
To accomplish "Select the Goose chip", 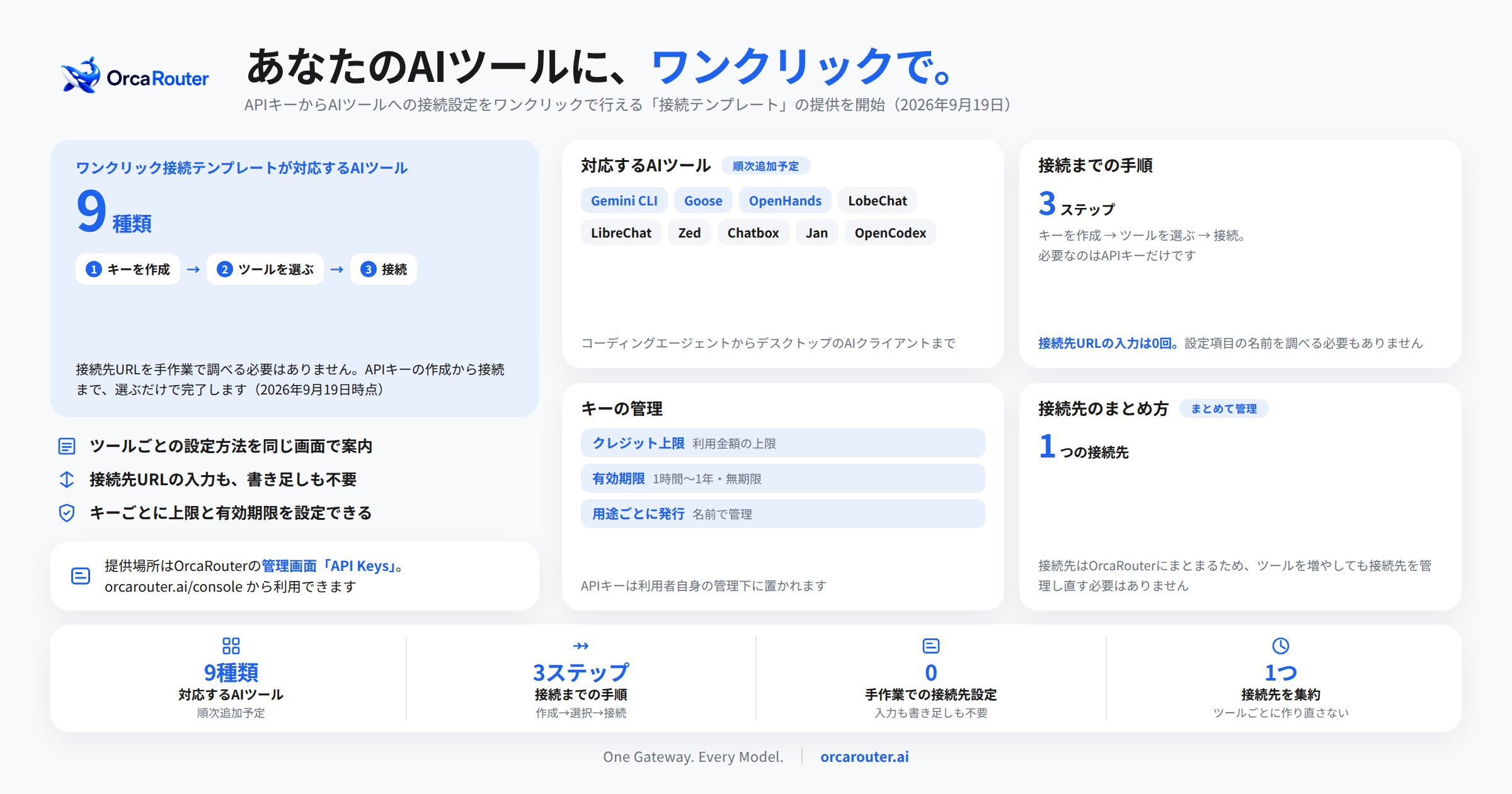I will [703, 201].
